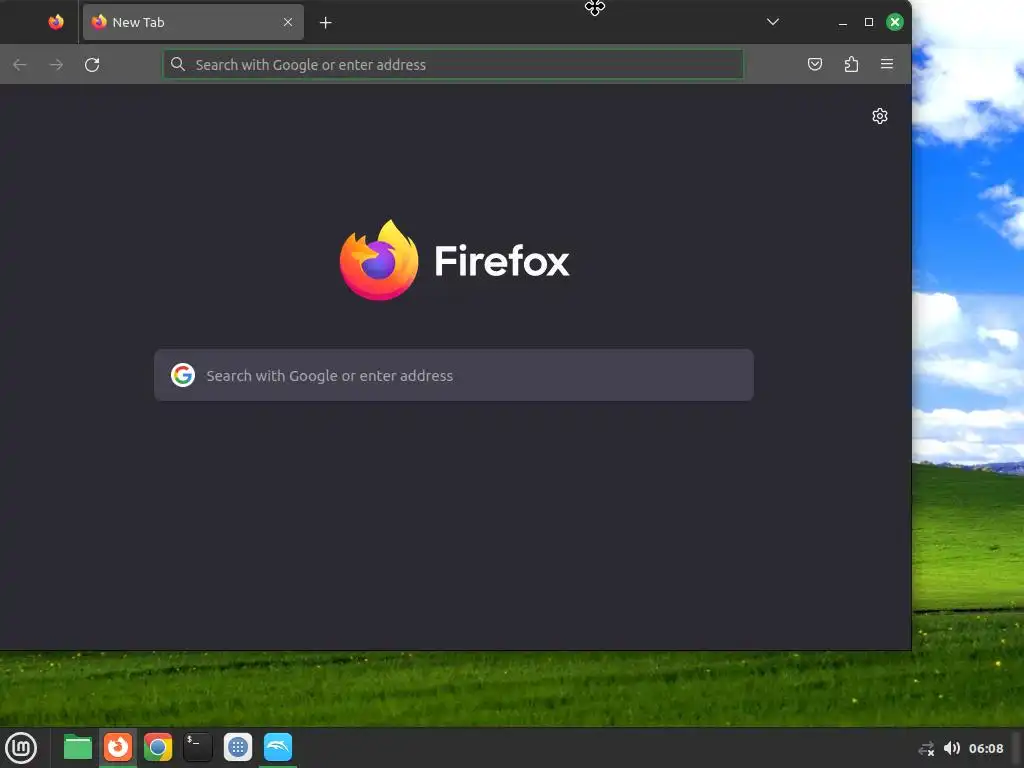1024x768 pixels.
Task: Maximize the Firefox window
Action: 869,22
